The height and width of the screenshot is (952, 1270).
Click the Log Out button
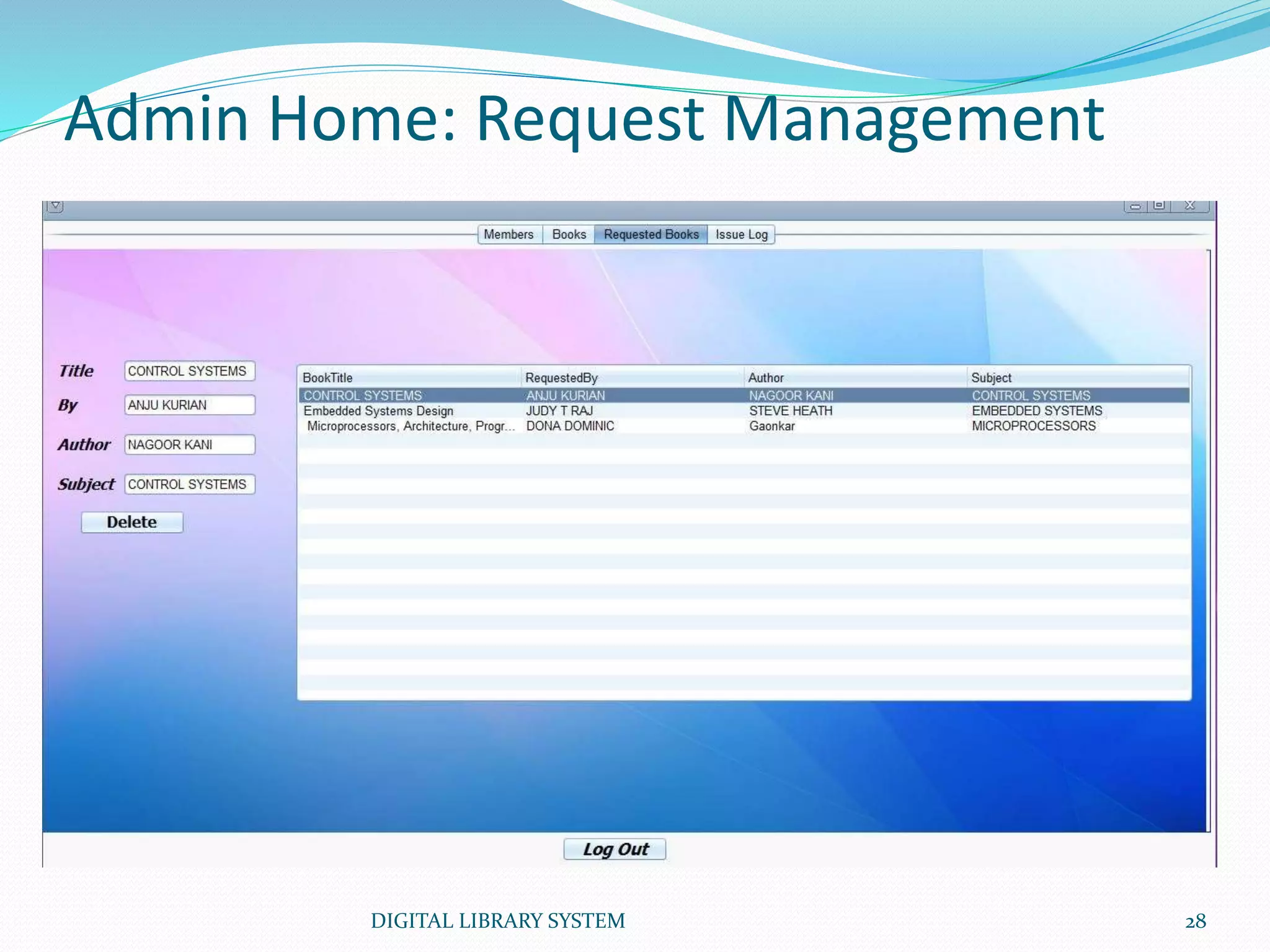pyautogui.click(x=615, y=849)
